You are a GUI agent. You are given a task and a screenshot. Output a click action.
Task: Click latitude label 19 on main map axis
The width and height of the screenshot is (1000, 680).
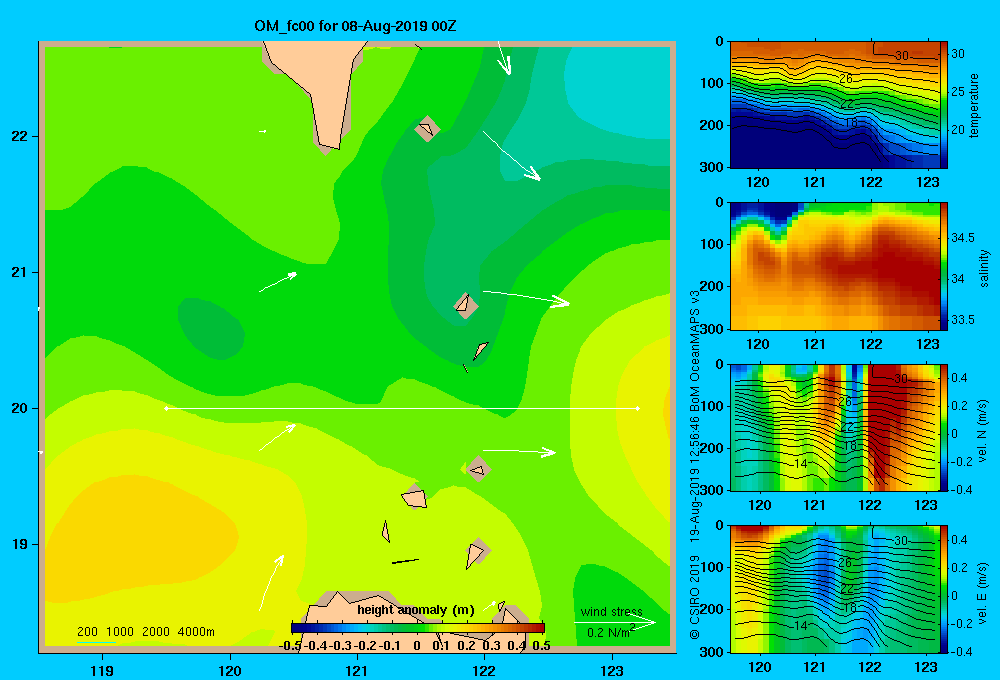pyautogui.click(x=20, y=544)
